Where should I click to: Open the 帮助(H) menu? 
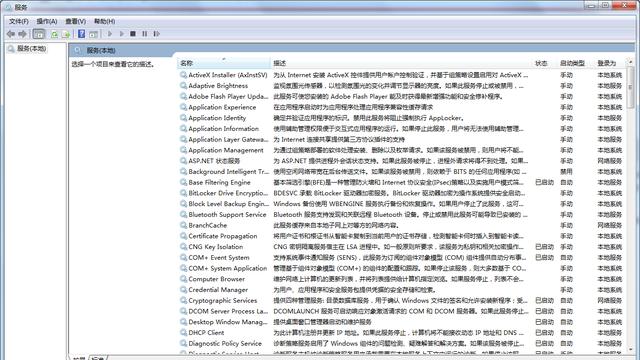pyautogui.click(x=104, y=21)
